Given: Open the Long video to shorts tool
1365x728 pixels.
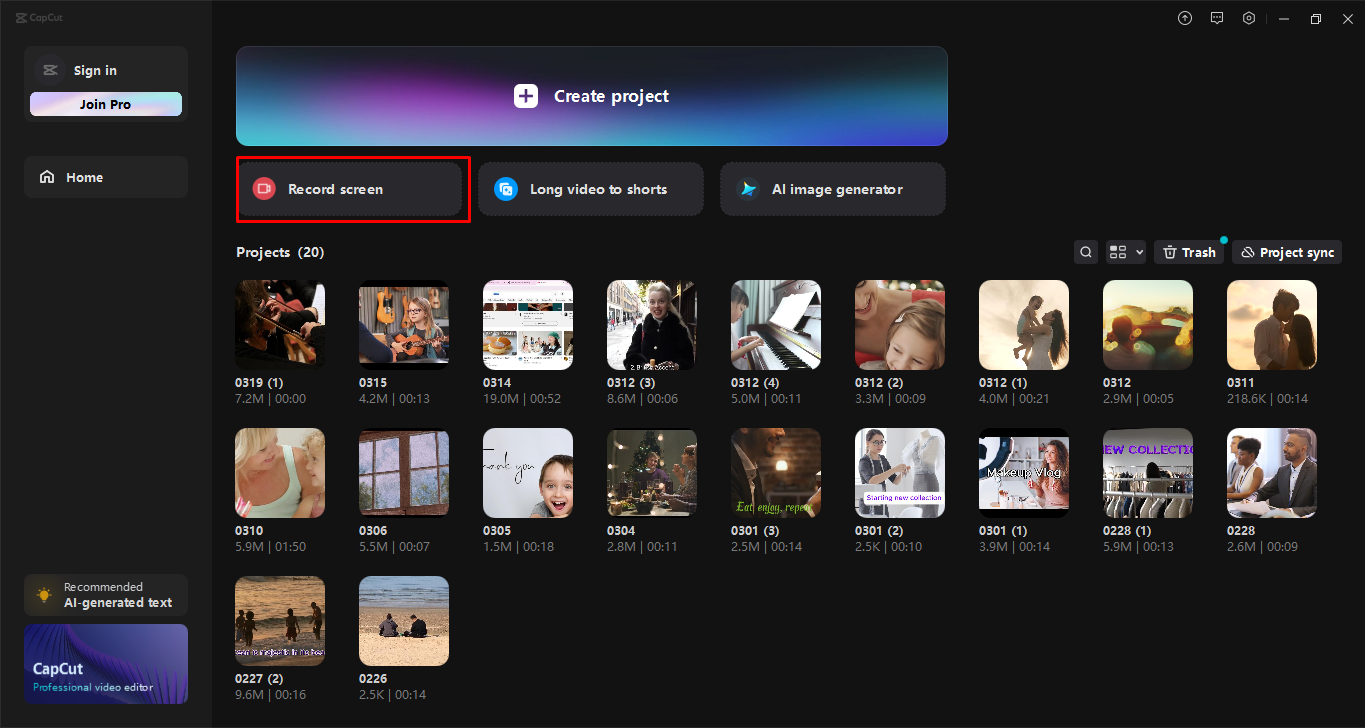Looking at the screenshot, I should (590, 189).
